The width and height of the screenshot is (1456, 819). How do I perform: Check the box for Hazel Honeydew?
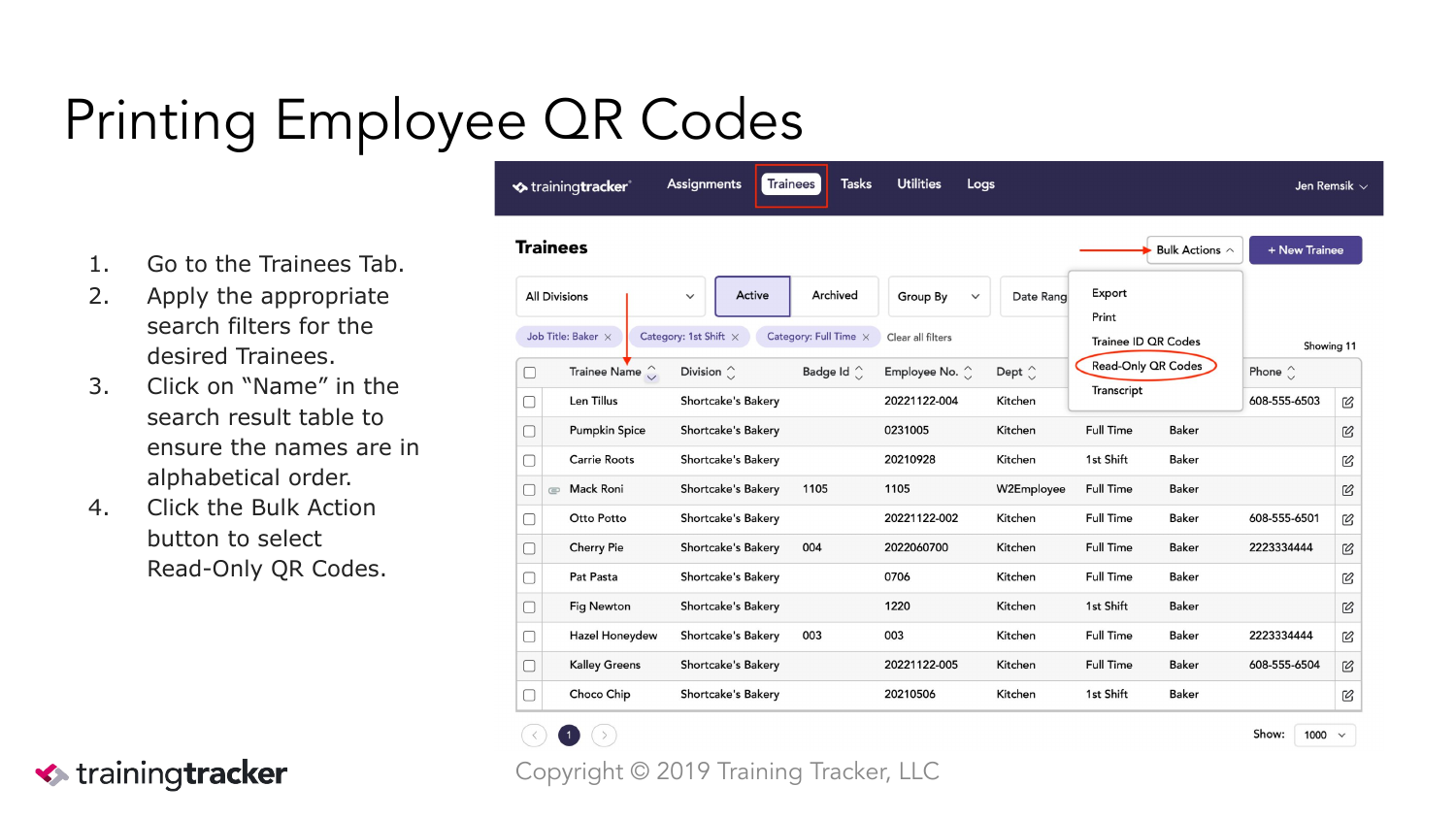point(529,637)
